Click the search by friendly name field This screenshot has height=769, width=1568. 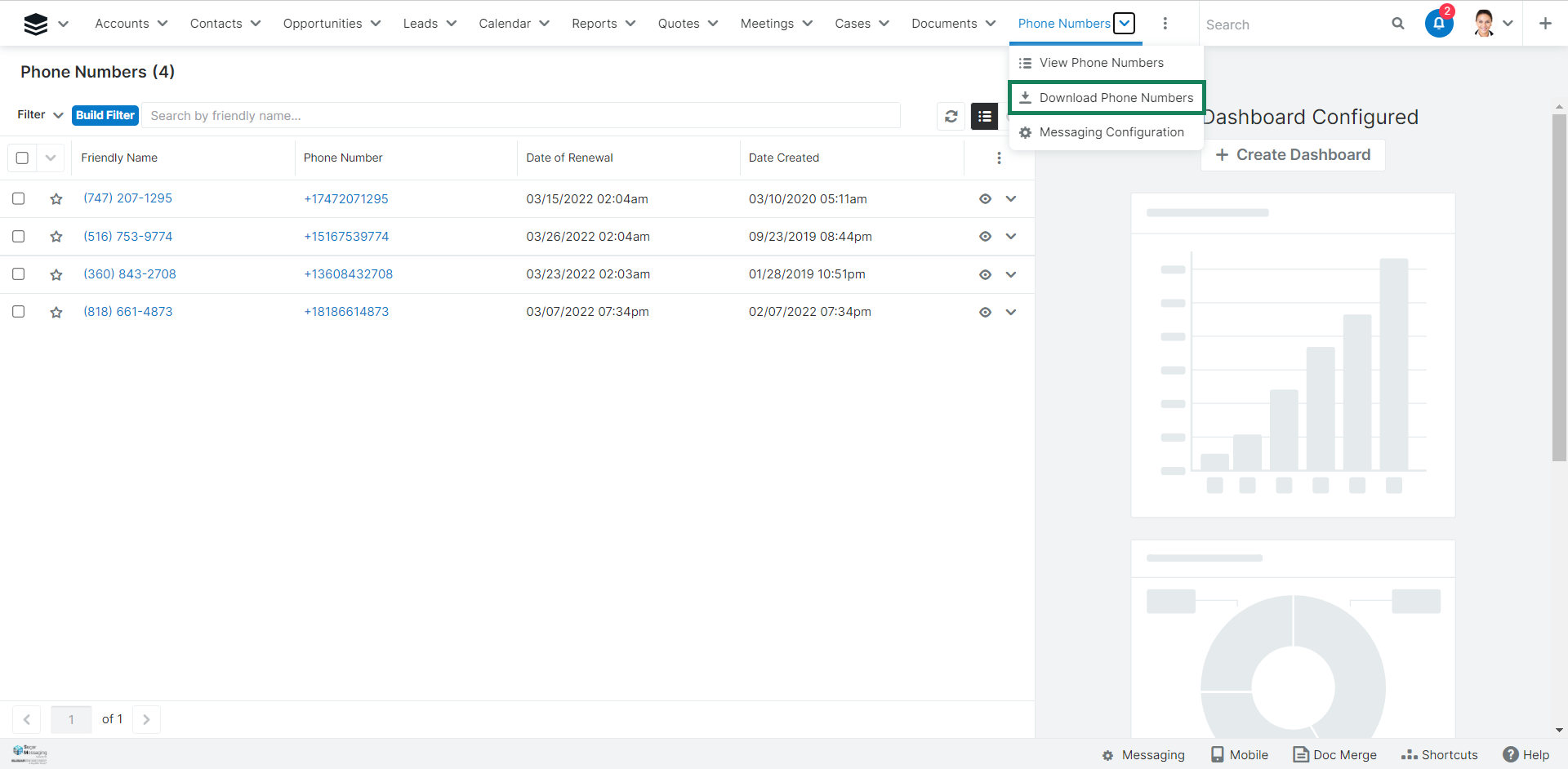click(x=520, y=116)
